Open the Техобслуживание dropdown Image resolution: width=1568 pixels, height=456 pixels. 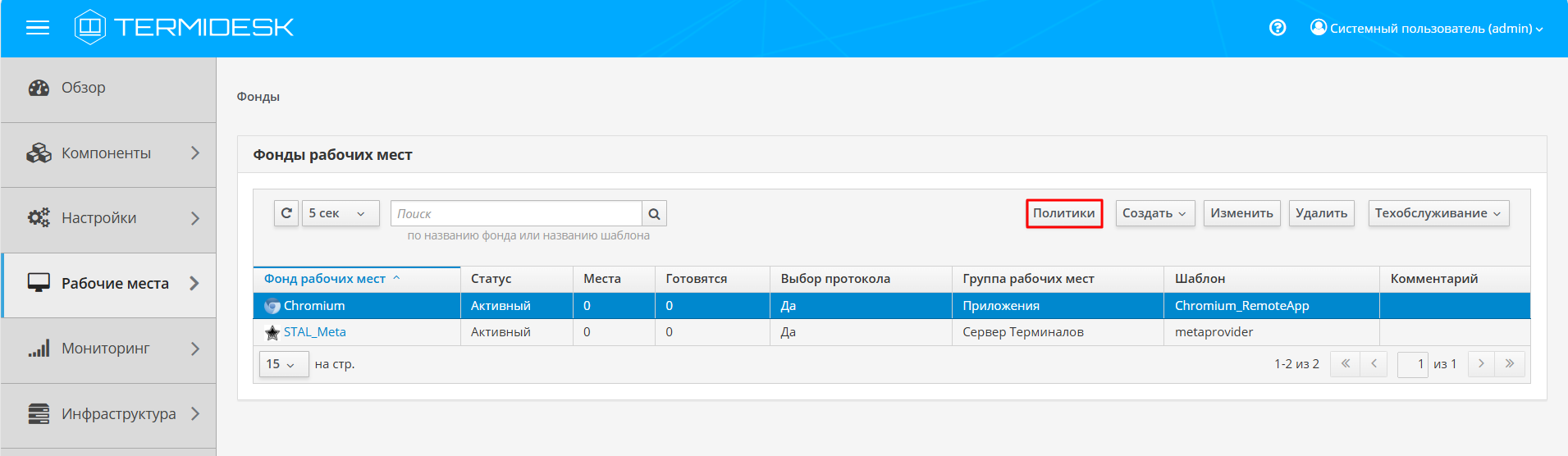(x=1438, y=213)
